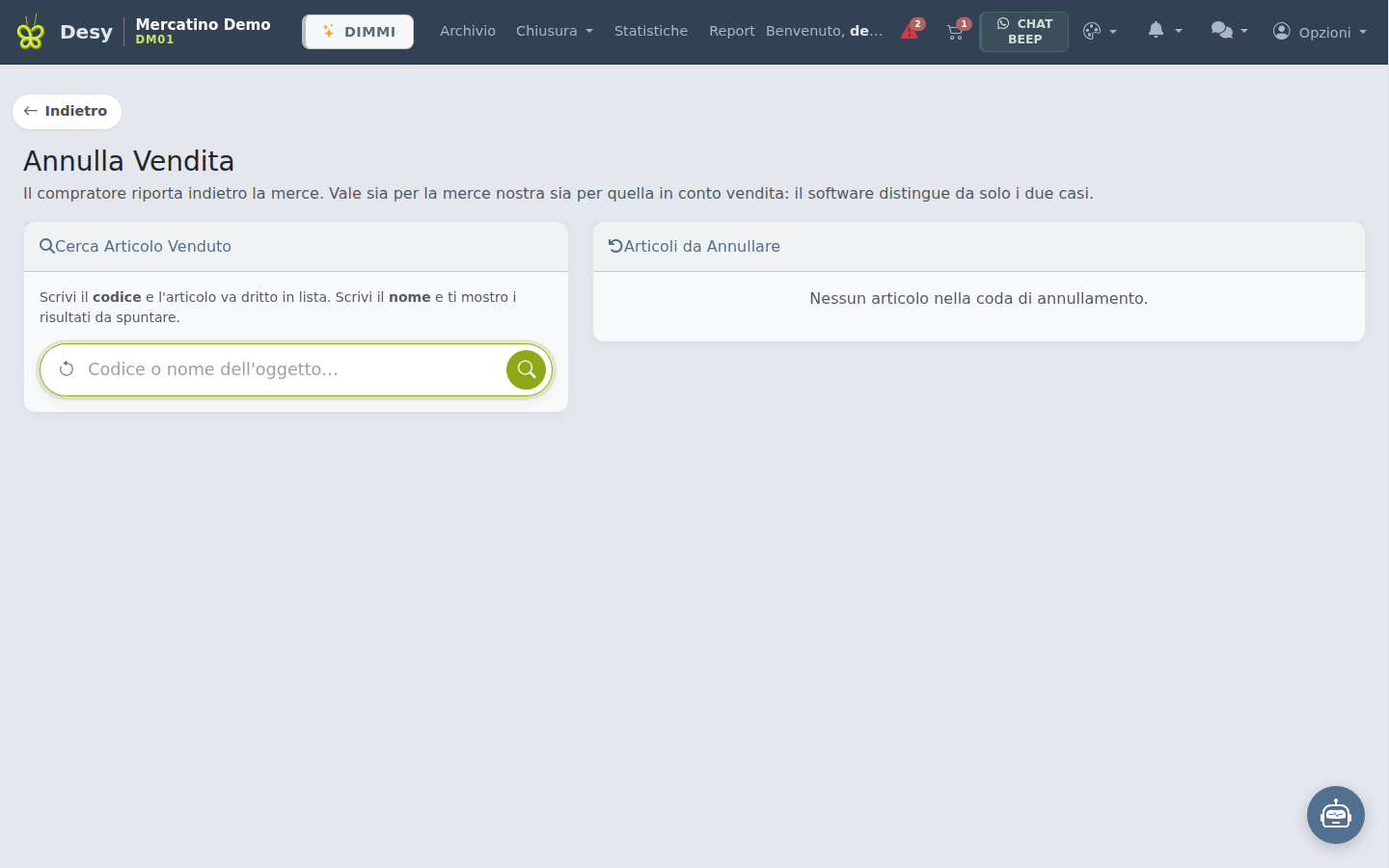Click the green magnifier search button
The height and width of the screenshot is (868, 1389).
526,369
